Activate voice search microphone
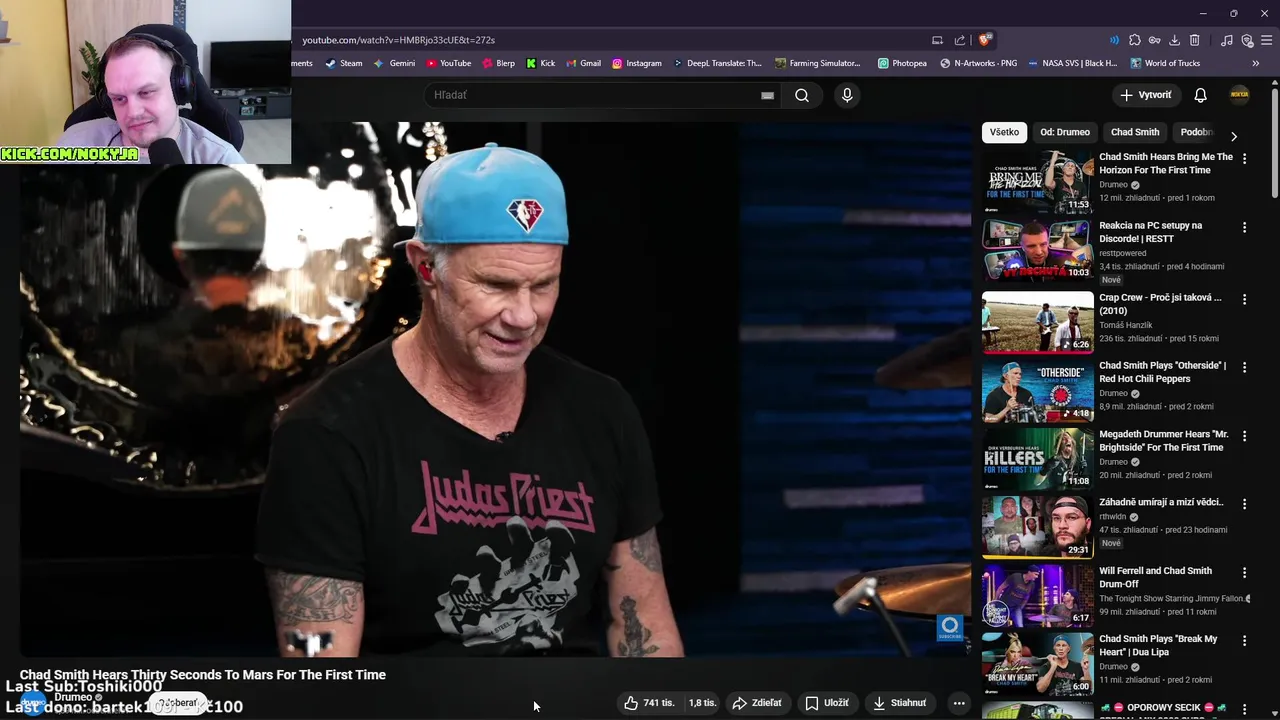This screenshot has width=1280, height=720. [x=847, y=95]
